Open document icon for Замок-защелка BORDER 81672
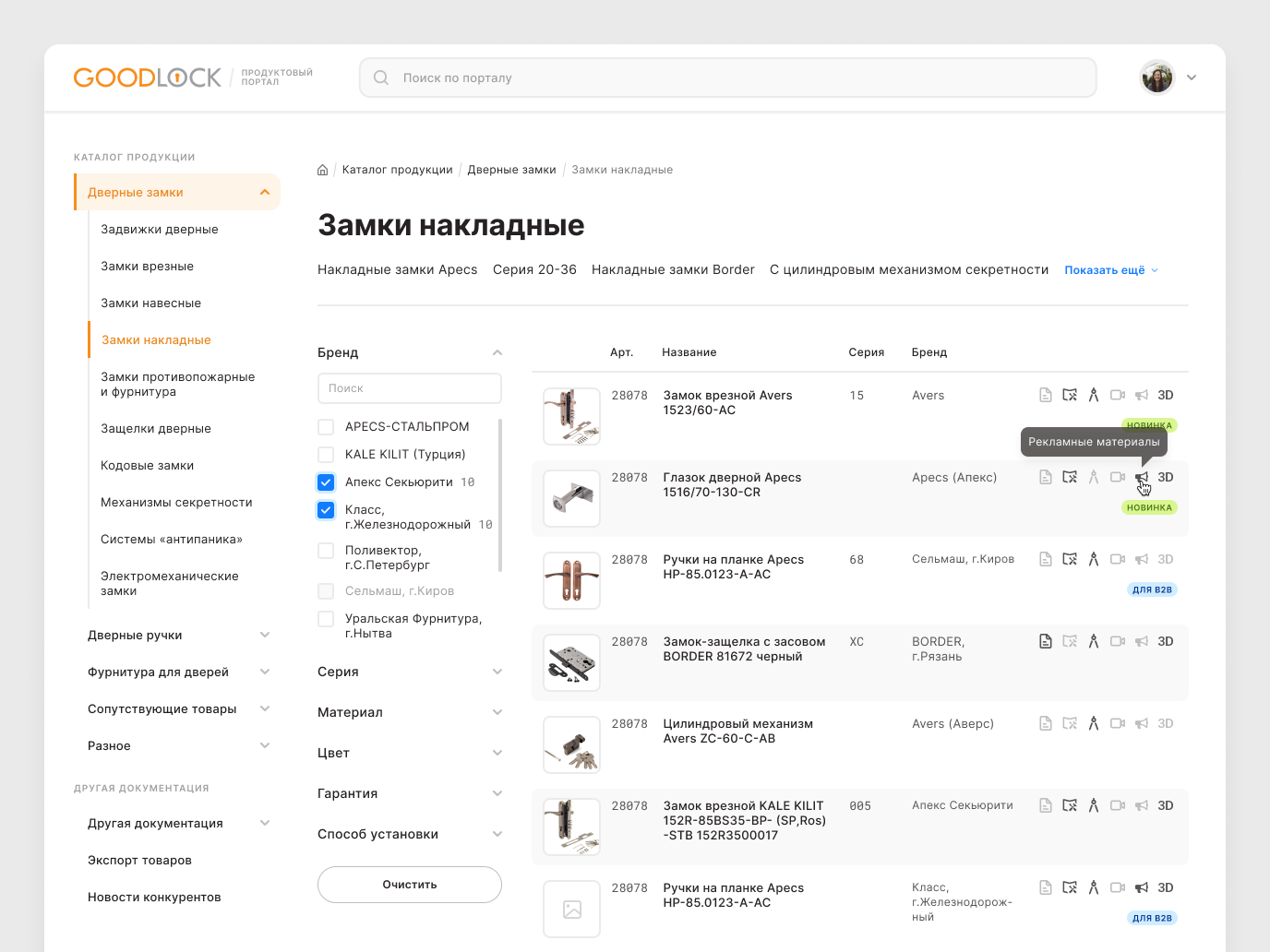The width and height of the screenshot is (1270, 952). pos(1046,641)
